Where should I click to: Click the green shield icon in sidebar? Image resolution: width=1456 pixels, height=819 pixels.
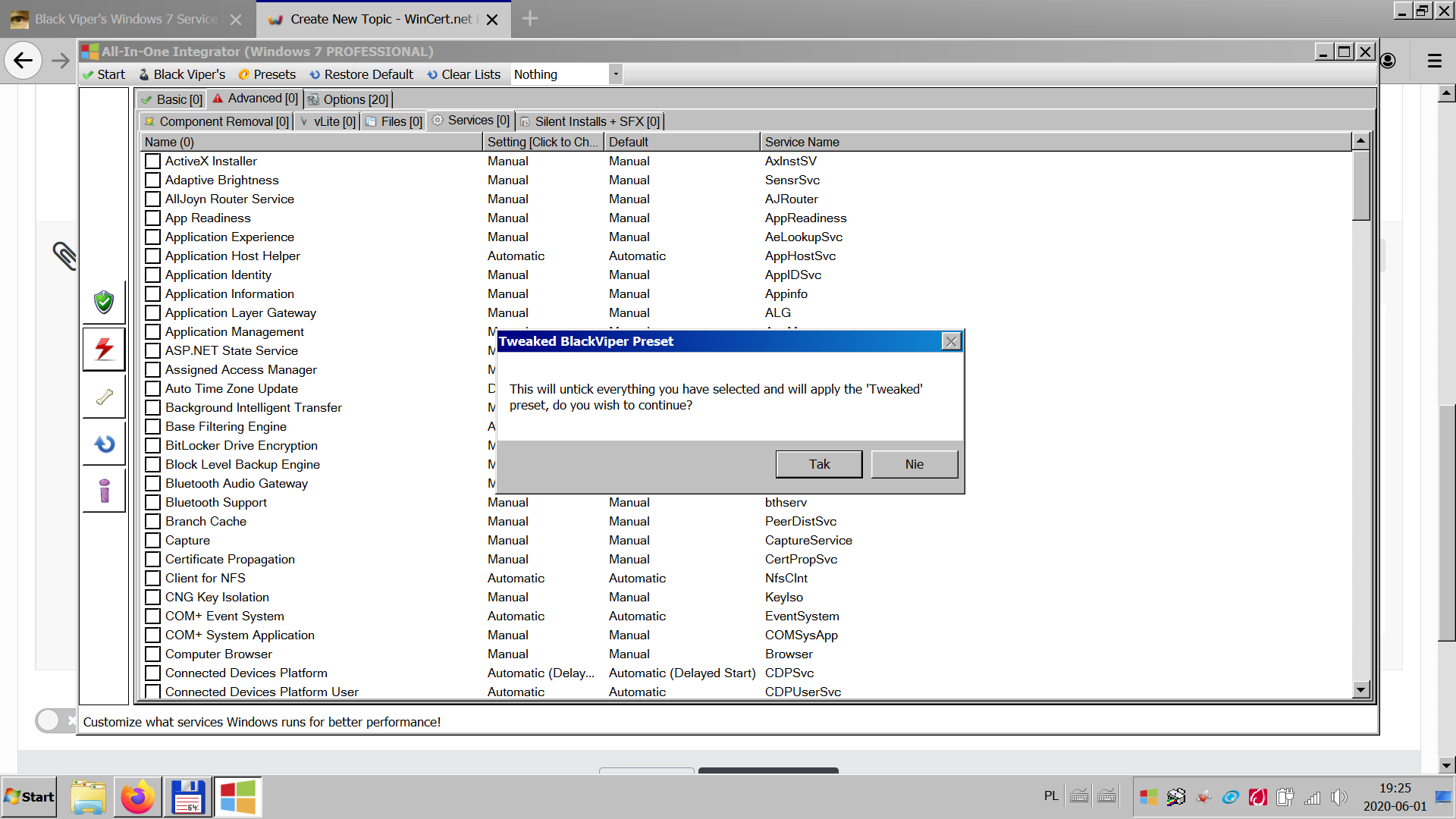coord(104,302)
